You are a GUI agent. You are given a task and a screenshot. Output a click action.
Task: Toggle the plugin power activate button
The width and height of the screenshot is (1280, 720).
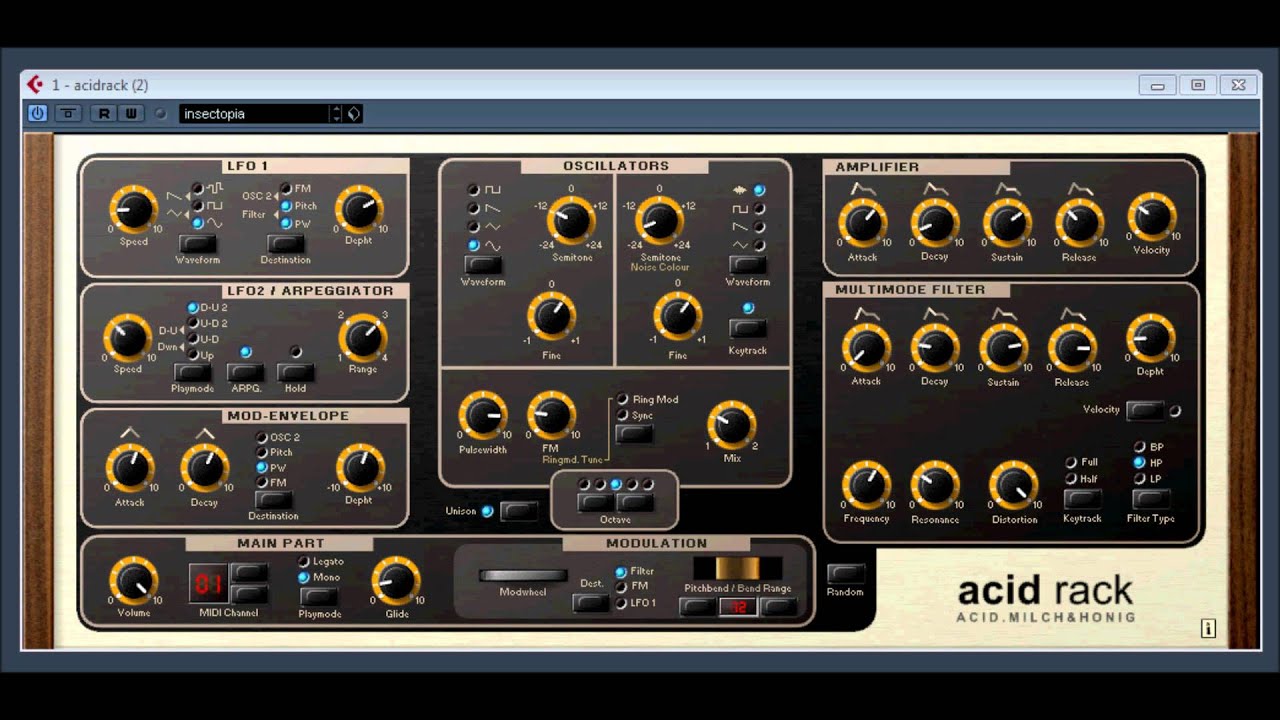point(37,113)
